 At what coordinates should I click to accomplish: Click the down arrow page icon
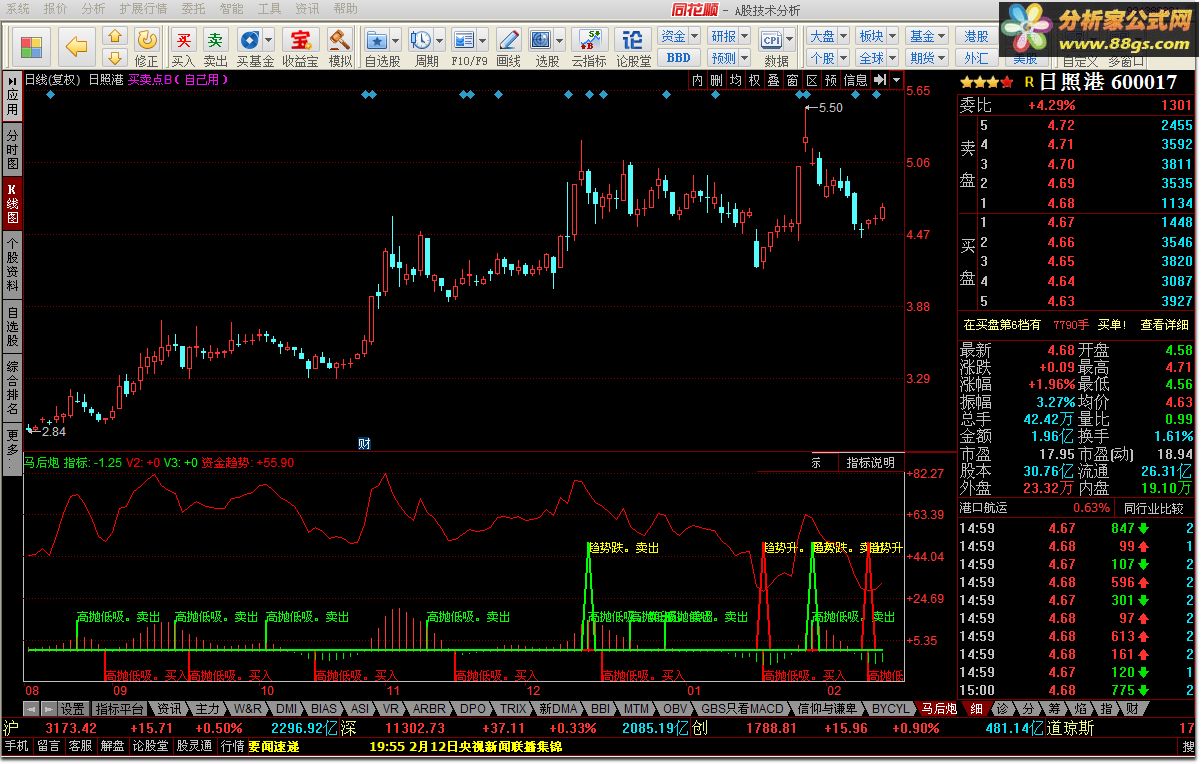[x=114, y=57]
